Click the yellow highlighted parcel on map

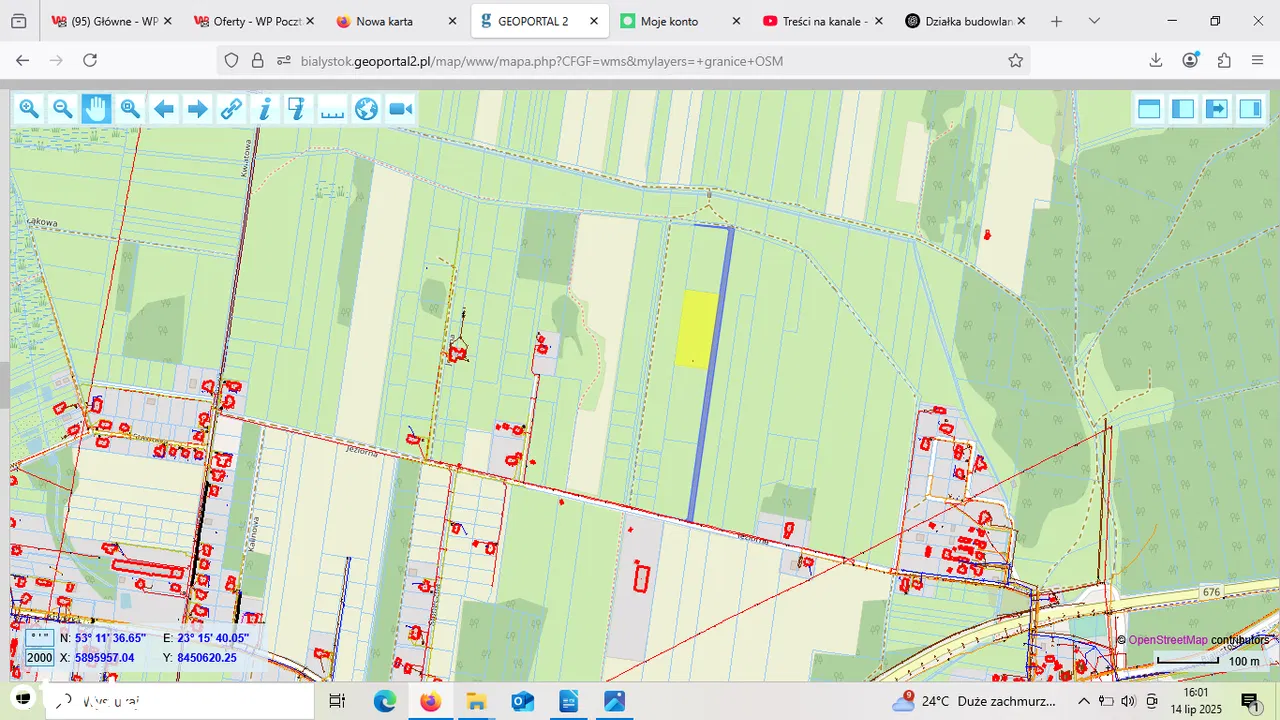point(697,329)
